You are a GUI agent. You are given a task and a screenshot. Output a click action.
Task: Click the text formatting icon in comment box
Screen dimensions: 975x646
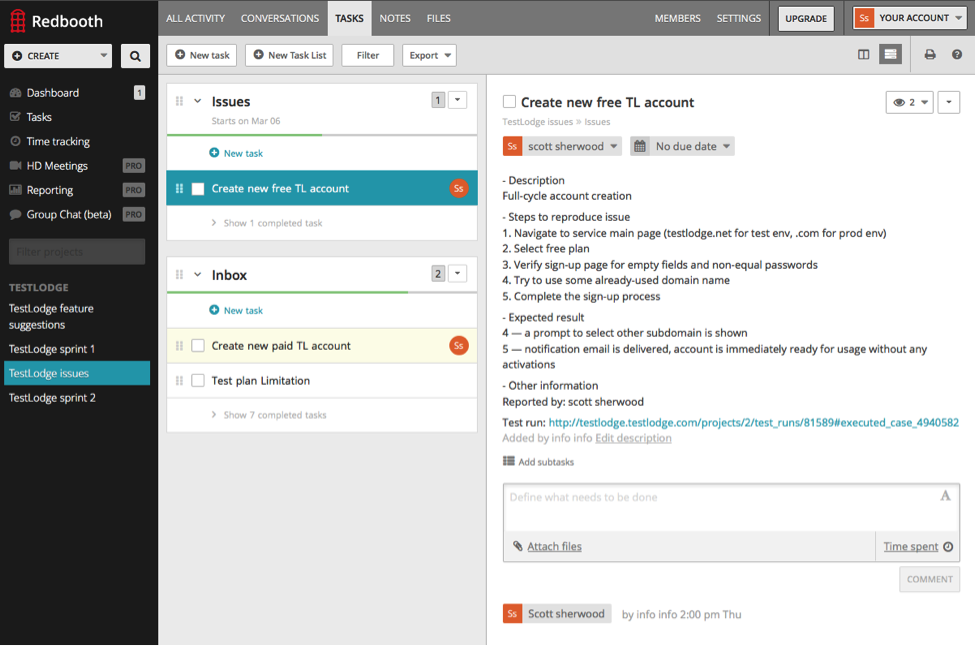tap(945, 496)
